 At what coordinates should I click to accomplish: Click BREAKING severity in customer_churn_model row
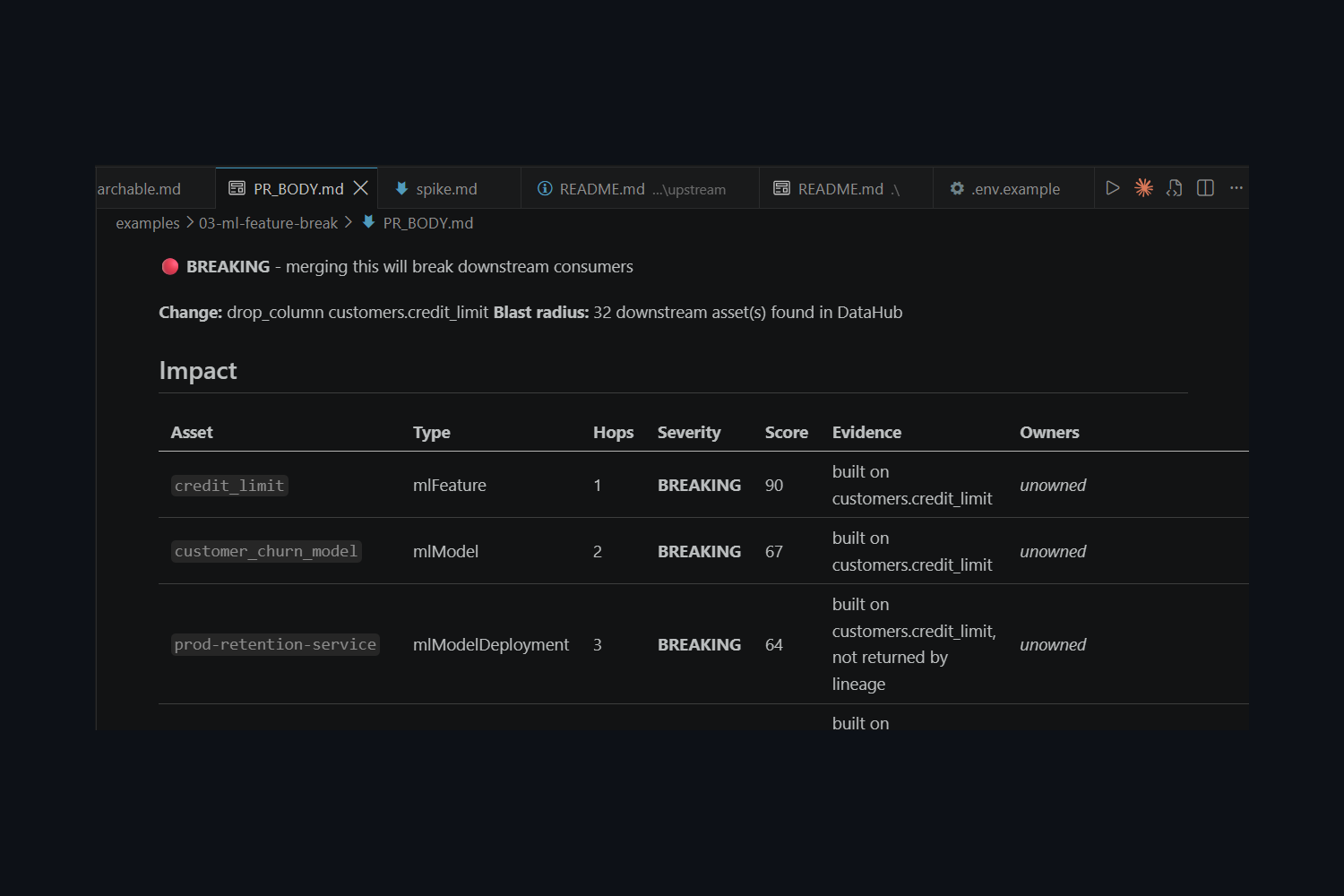click(x=700, y=552)
